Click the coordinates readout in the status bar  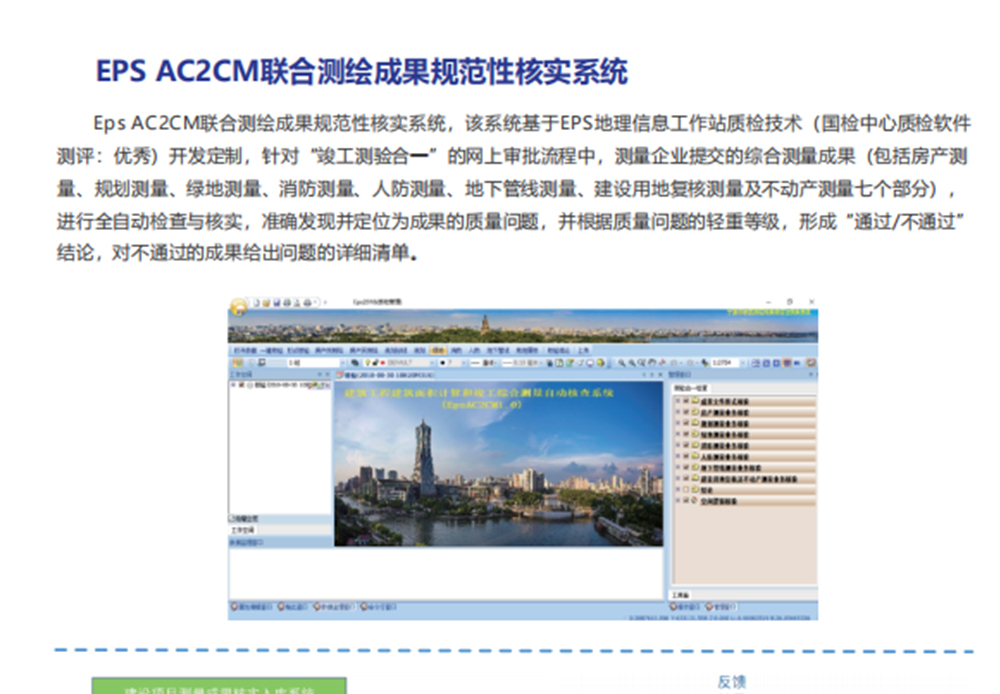point(719,618)
